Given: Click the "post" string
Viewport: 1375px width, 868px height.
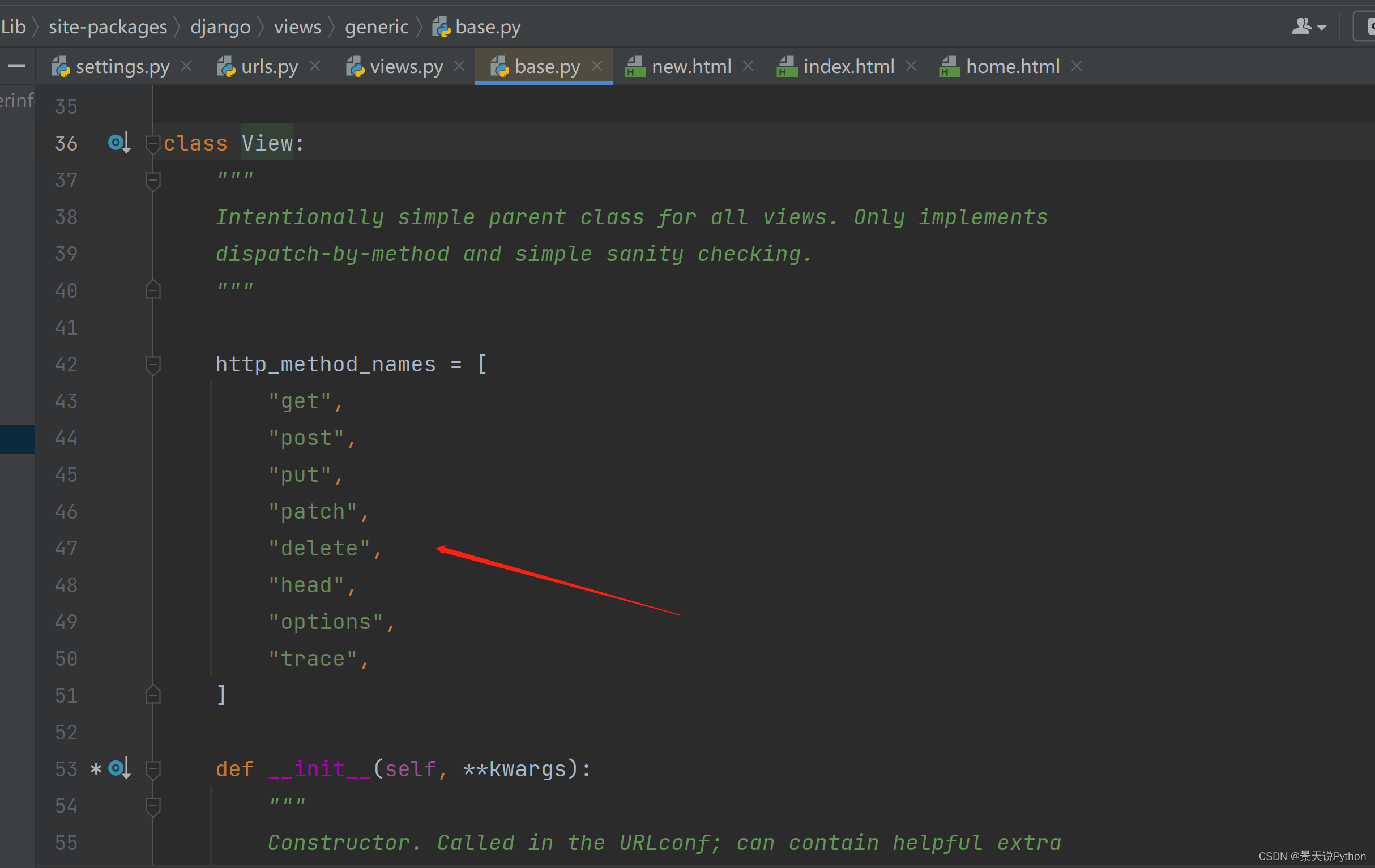Looking at the screenshot, I should (306, 438).
